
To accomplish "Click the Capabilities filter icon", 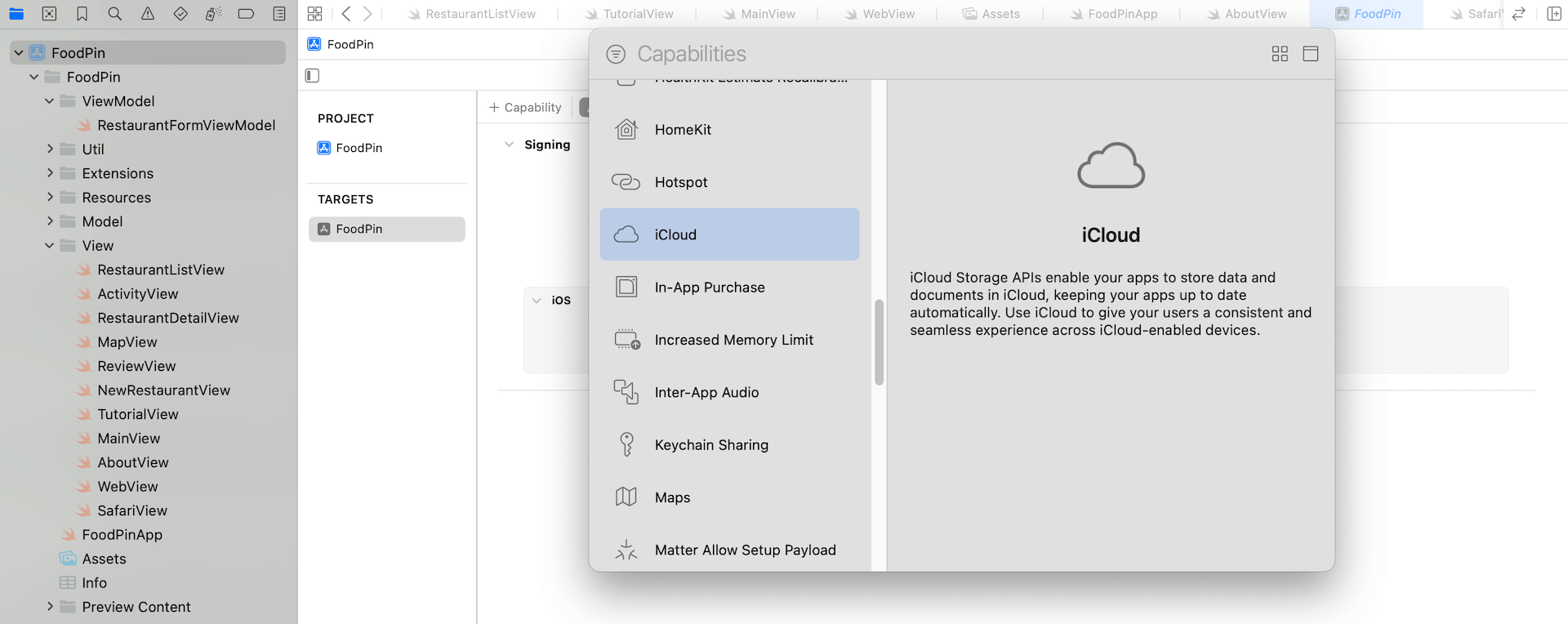I will 616,54.
